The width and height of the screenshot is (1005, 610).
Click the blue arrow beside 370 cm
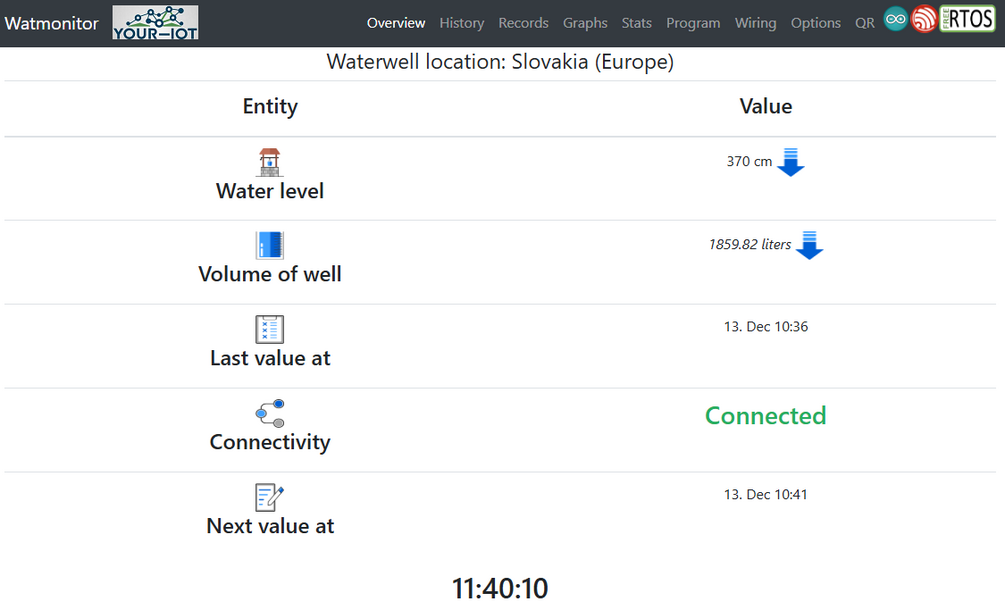point(791,162)
